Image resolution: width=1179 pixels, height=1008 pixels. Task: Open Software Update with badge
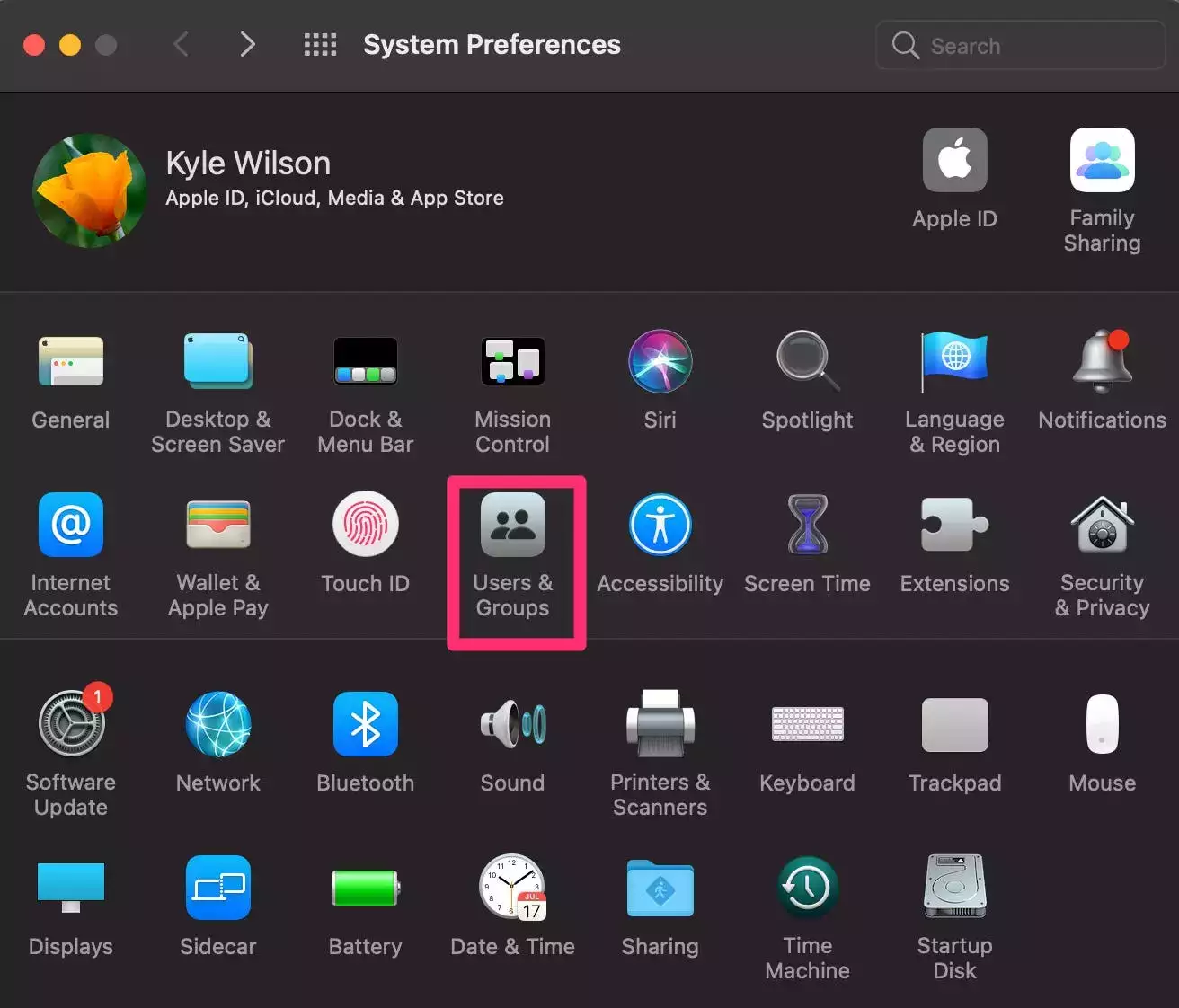click(x=71, y=725)
